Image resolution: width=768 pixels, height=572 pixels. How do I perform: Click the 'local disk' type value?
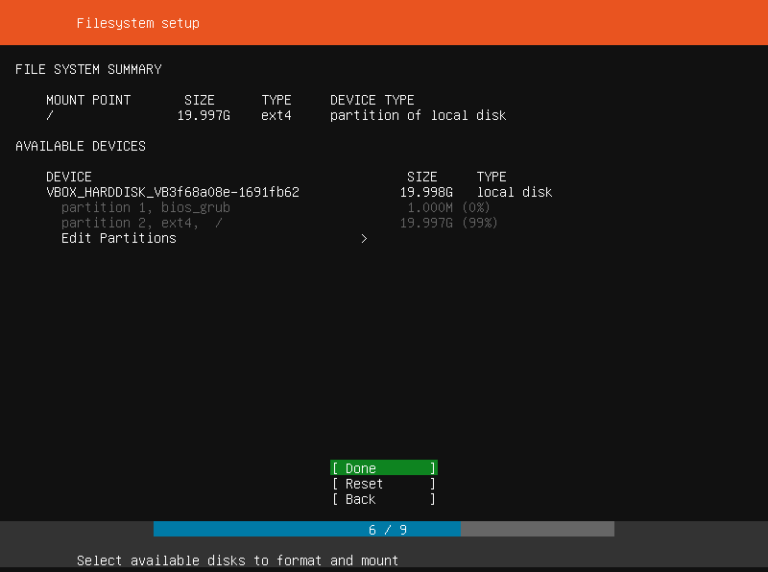point(514,192)
